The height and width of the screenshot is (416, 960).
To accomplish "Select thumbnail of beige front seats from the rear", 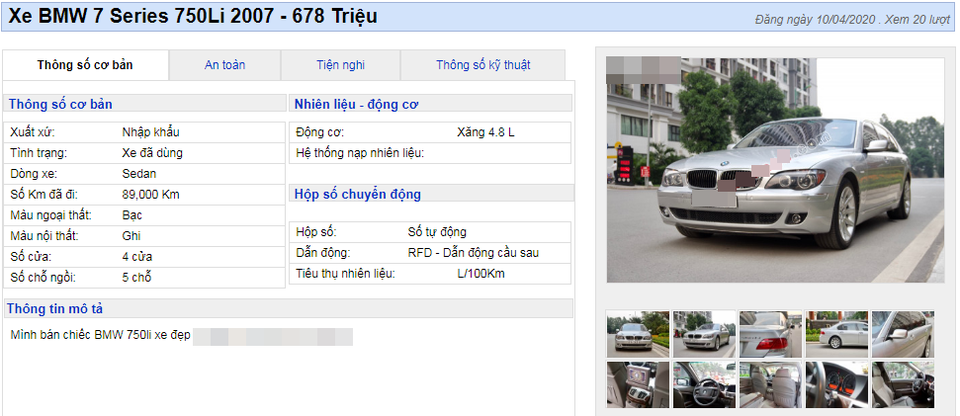I will tap(770, 385).
